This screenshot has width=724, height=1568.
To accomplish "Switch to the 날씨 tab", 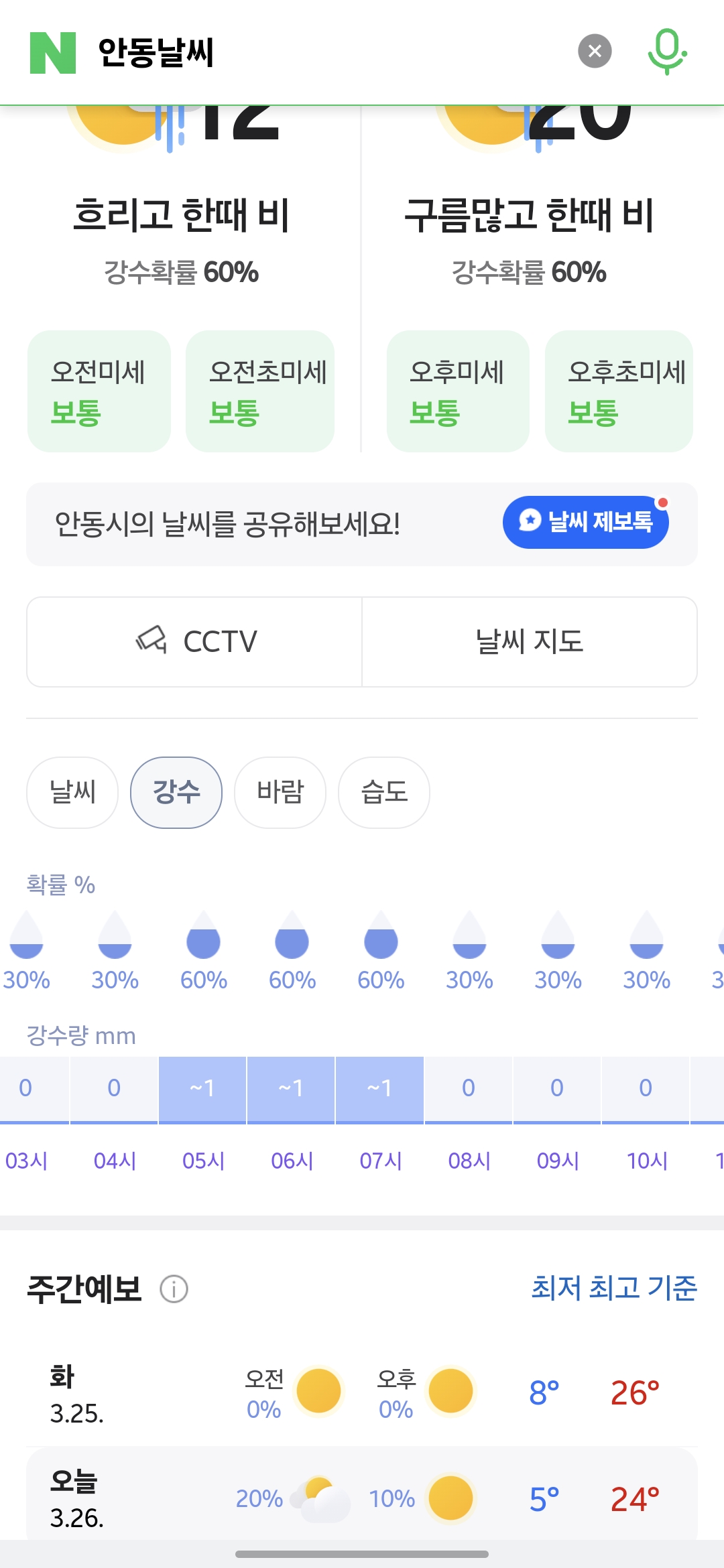I will point(72,793).
